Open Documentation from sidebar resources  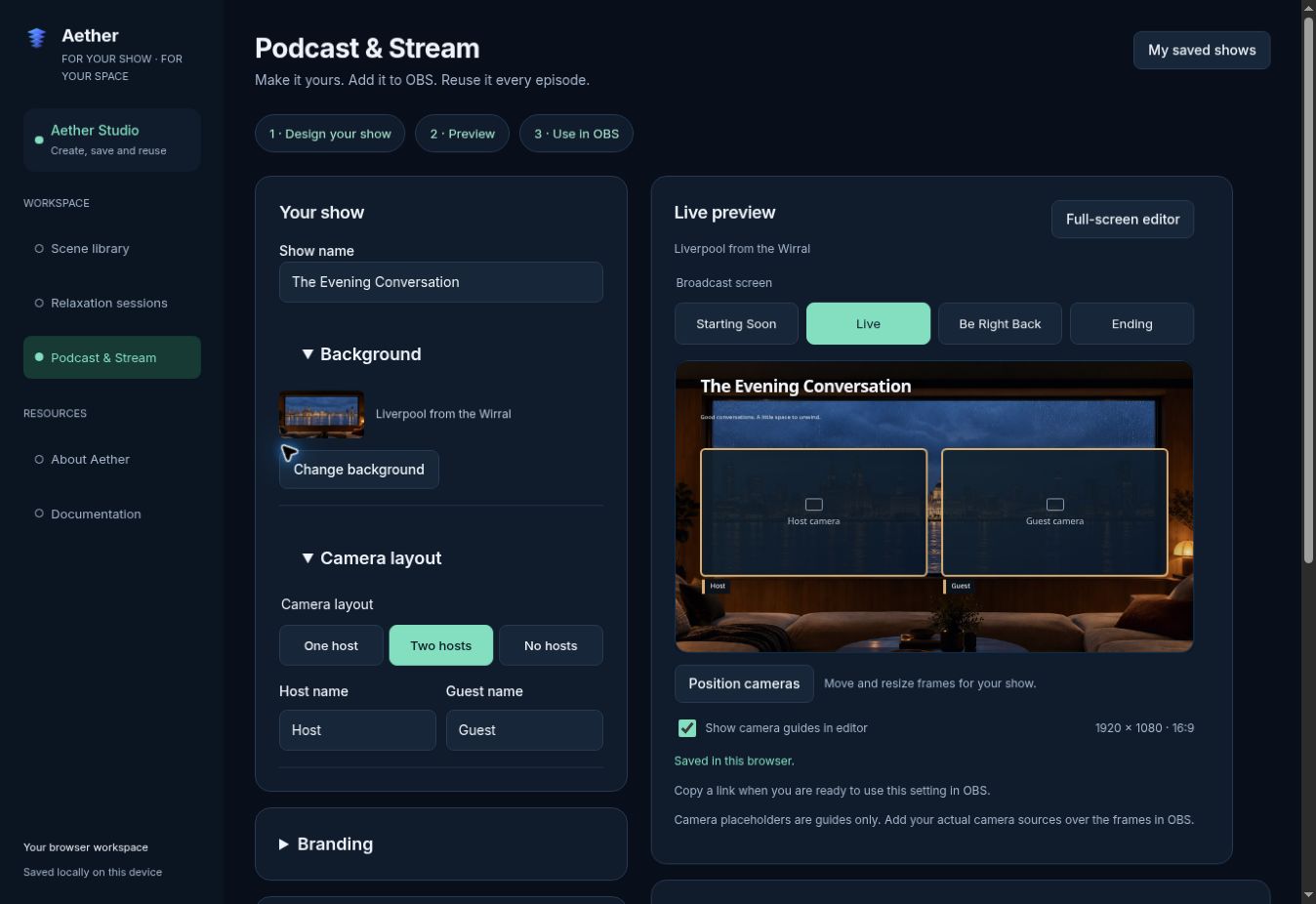pos(112,514)
